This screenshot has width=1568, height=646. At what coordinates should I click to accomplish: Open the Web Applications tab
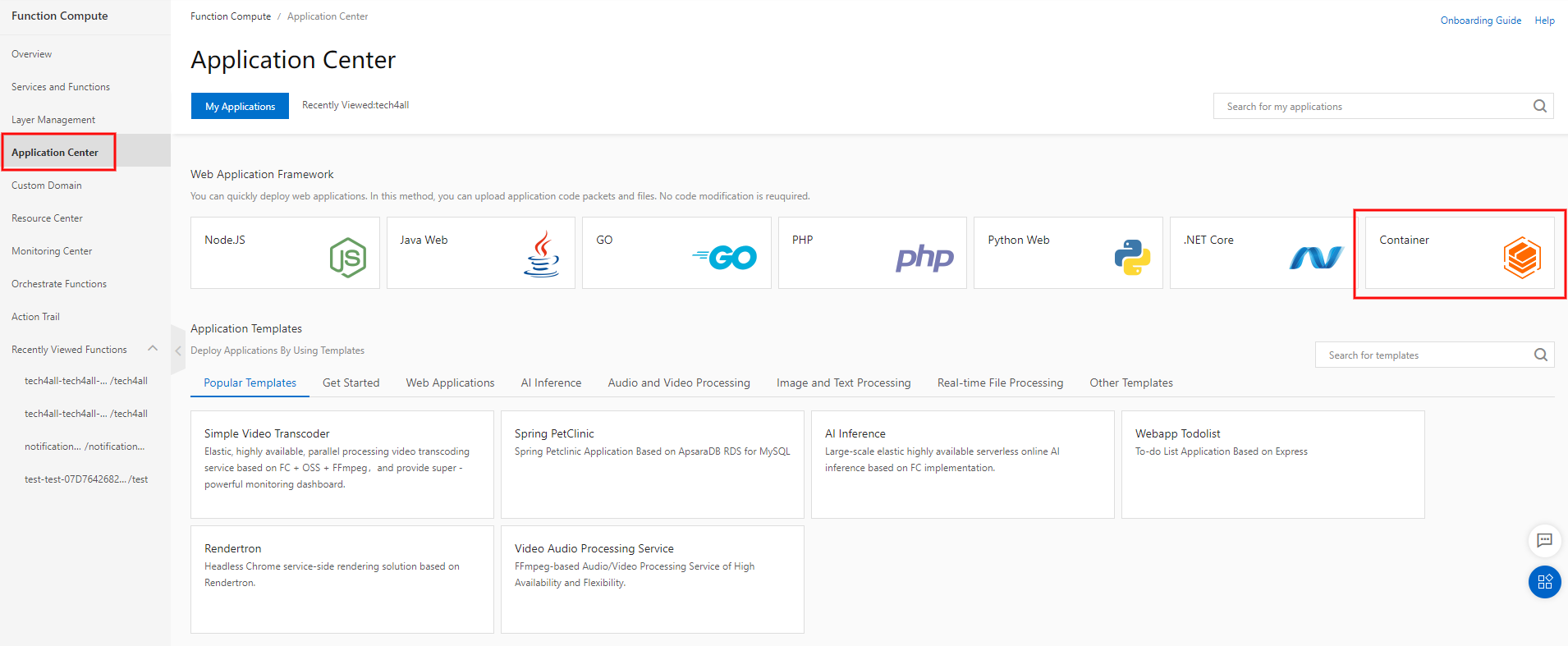click(x=450, y=383)
